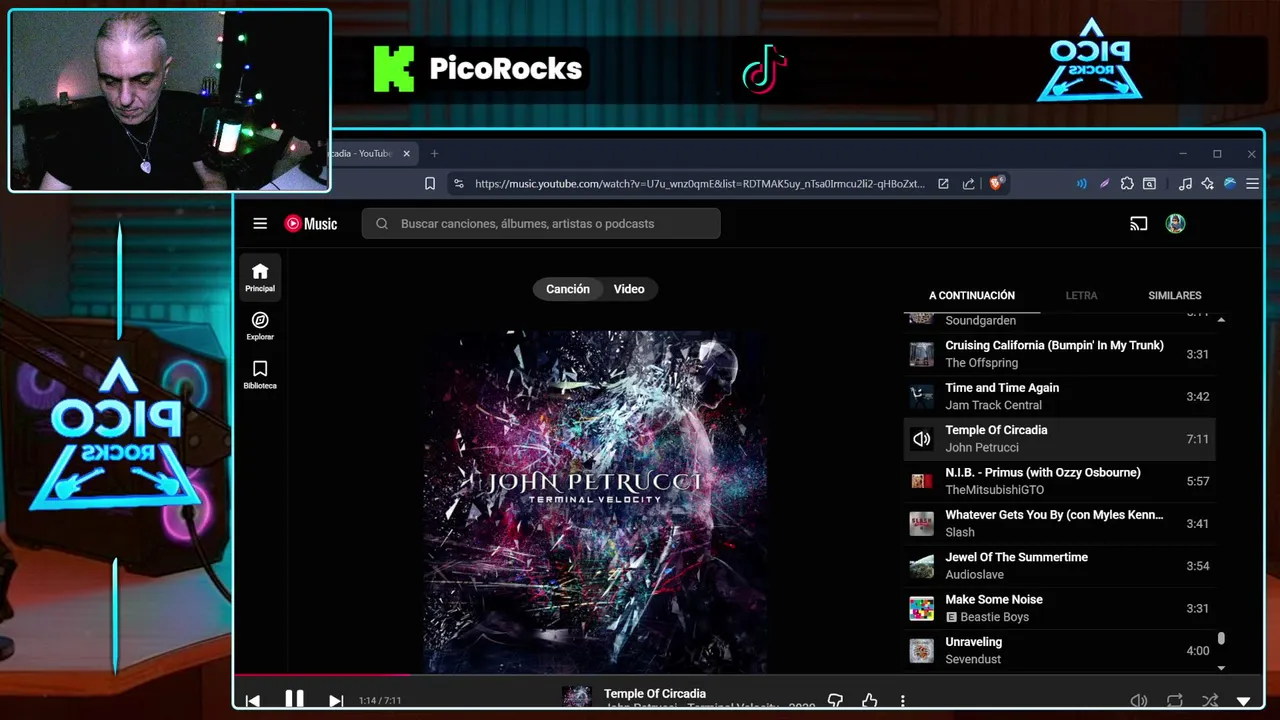Toggle shuffle in player bar
The image size is (1280, 720).
click(x=1210, y=701)
